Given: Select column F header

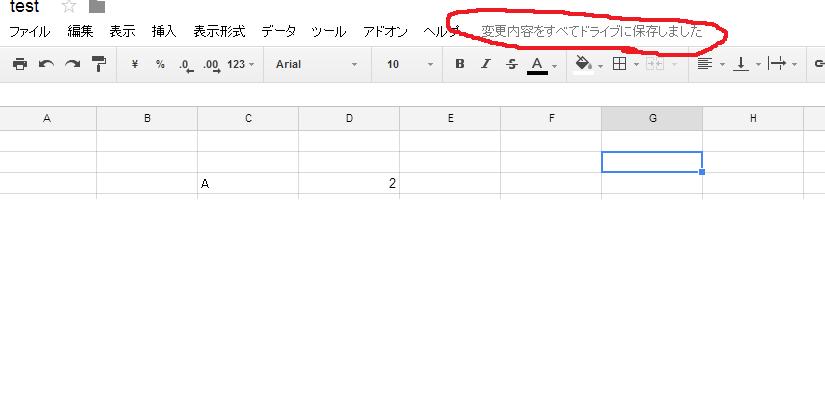Looking at the screenshot, I should coord(551,118).
